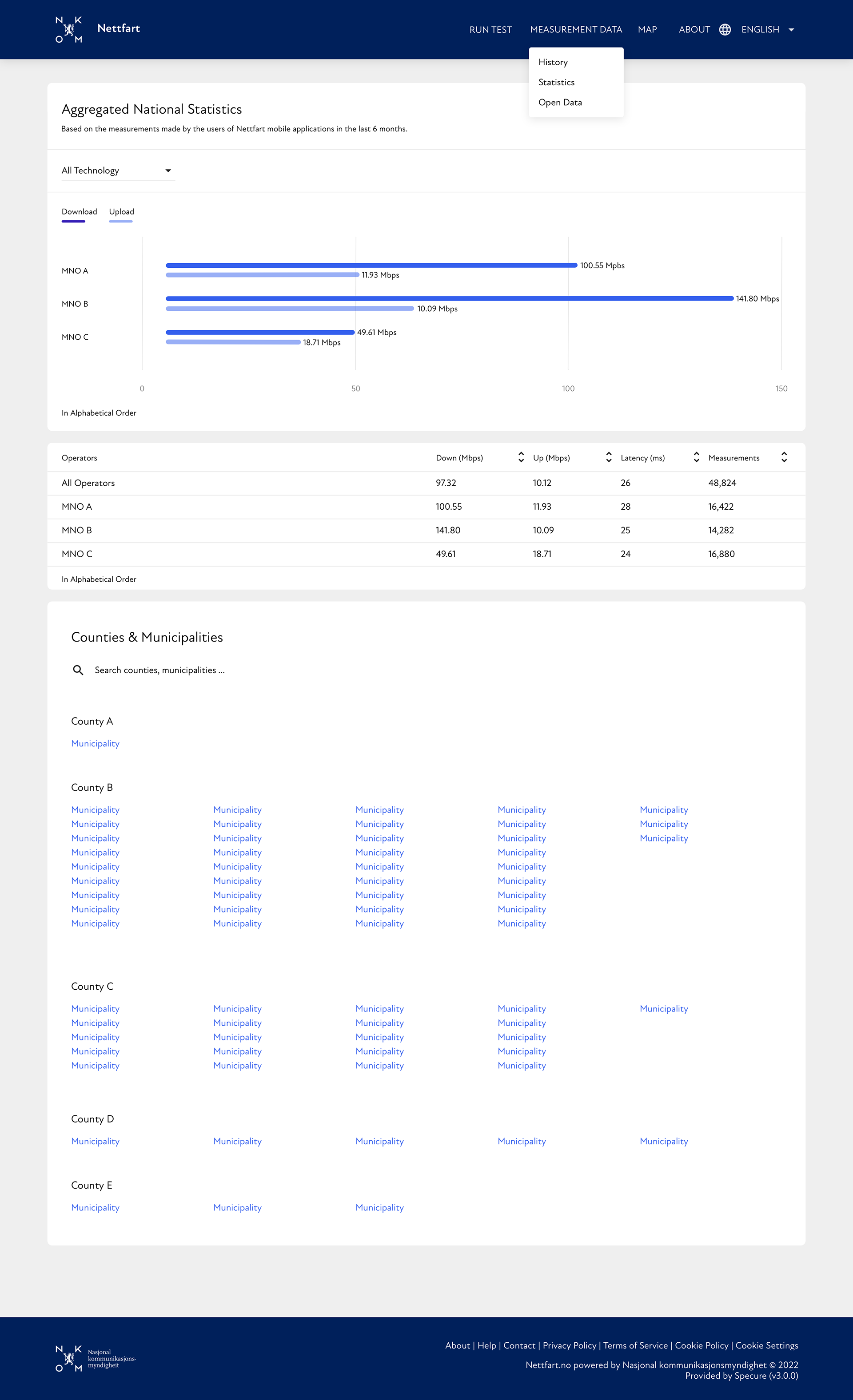Sort by the Measurements column arrows

(x=784, y=457)
